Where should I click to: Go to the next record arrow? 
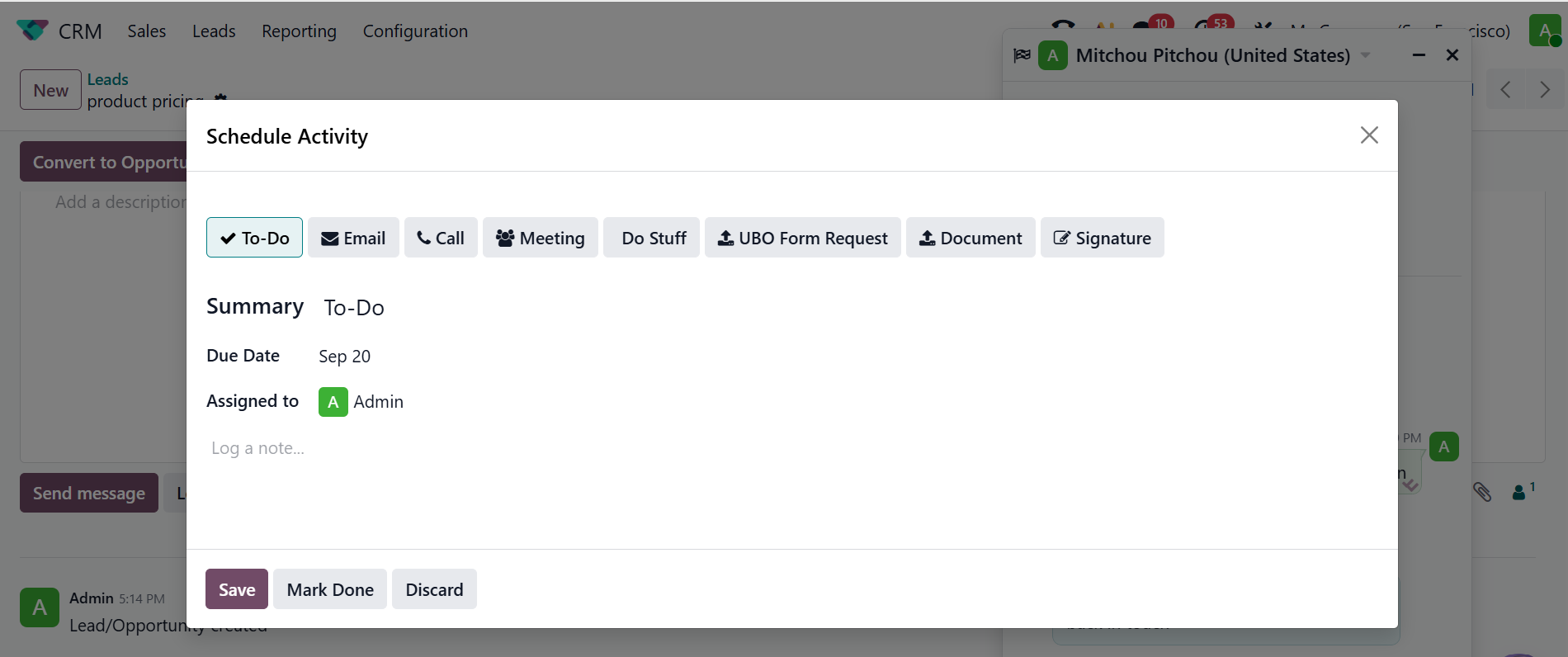[x=1544, y=90]
